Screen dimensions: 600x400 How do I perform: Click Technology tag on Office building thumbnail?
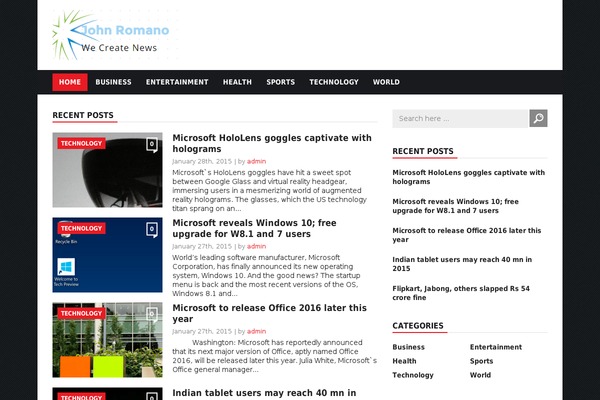[82, 313]
